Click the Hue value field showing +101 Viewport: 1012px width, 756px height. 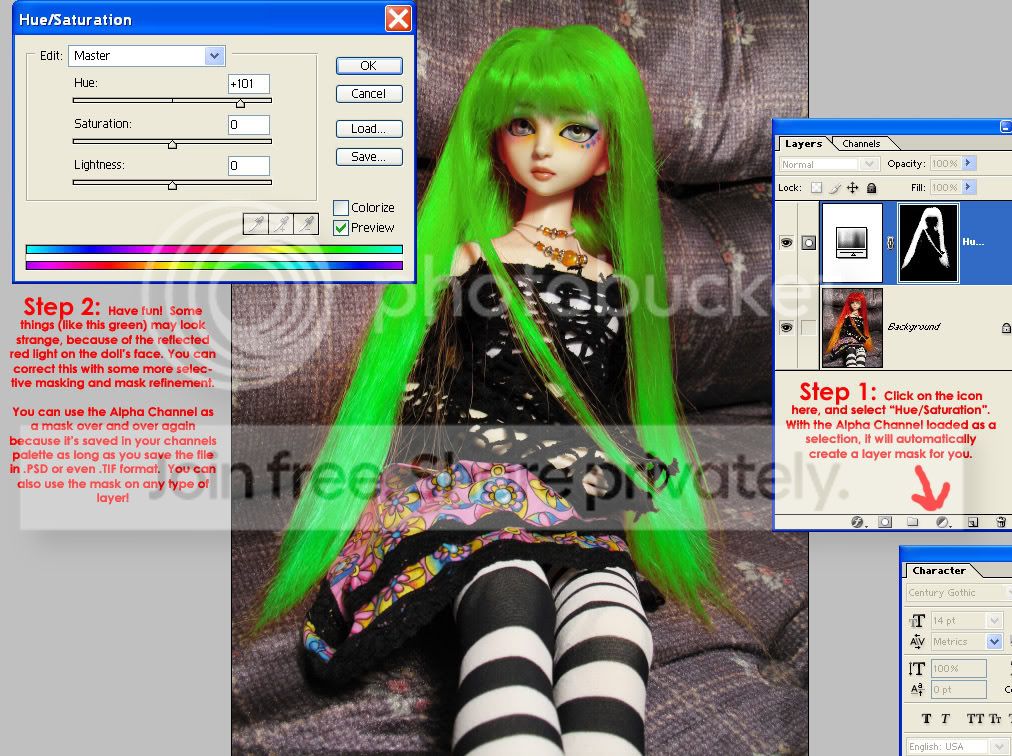(248, 84)
